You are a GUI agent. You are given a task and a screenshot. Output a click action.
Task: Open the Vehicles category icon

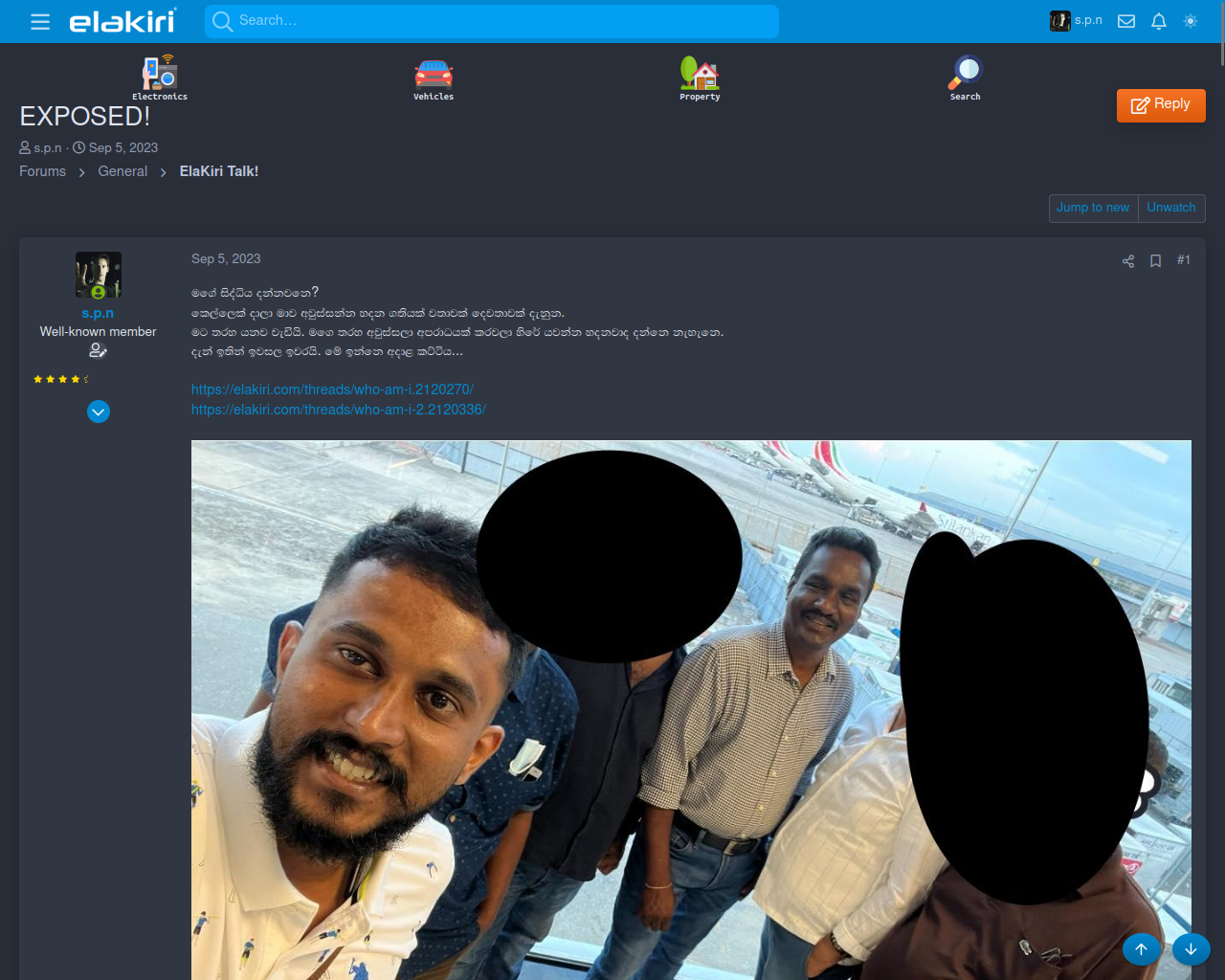(x=434, y=79)
